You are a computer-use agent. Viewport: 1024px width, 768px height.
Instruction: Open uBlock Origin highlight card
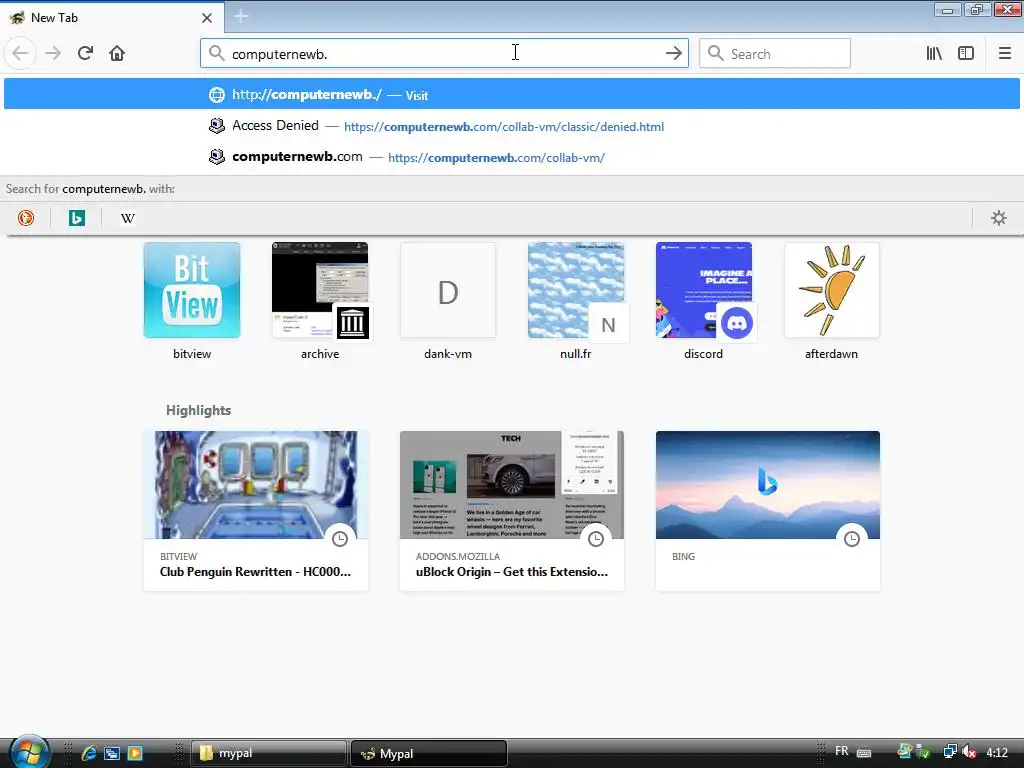coord(512,511)
